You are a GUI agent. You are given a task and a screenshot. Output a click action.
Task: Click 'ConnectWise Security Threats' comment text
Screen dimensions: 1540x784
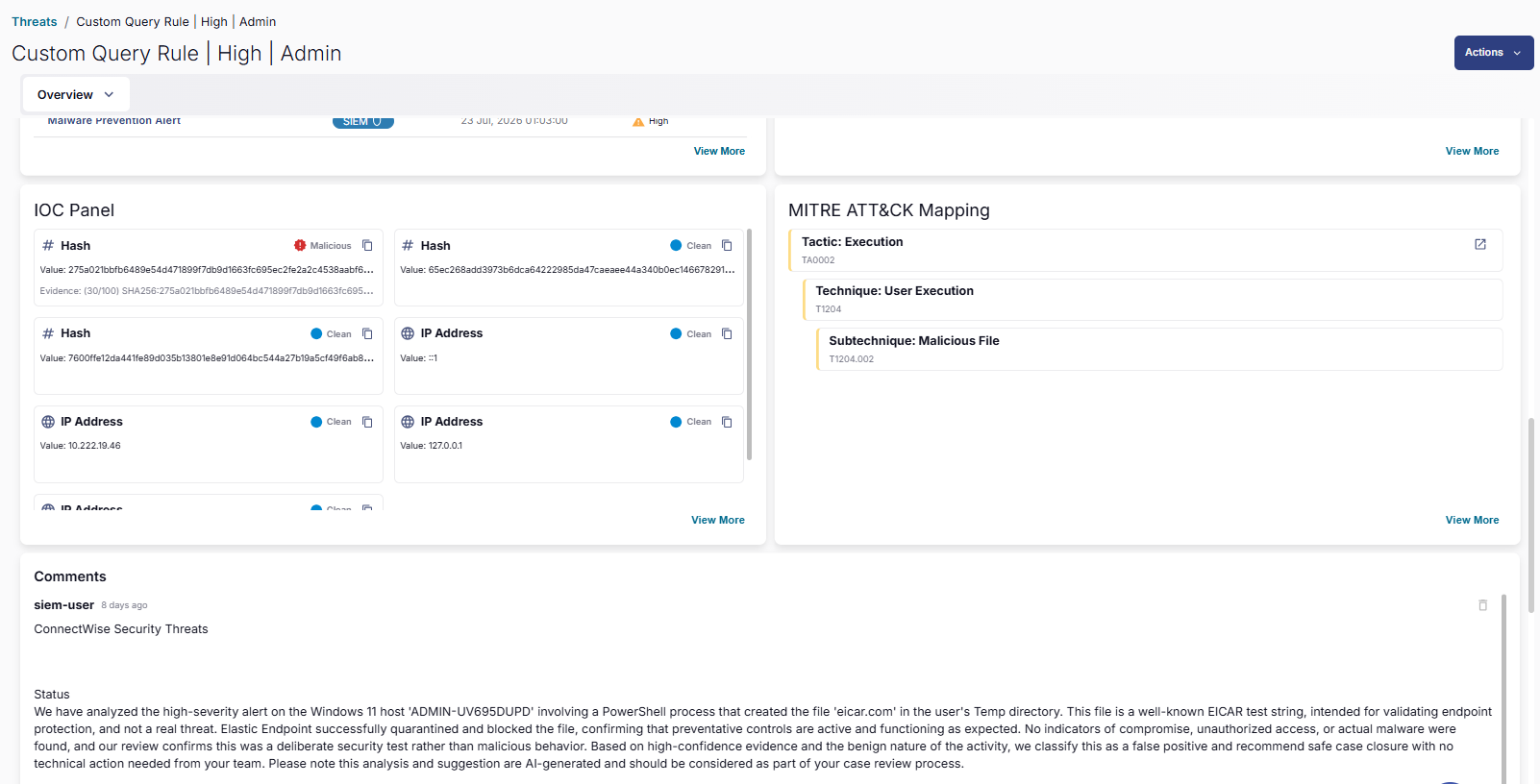[121, 629]
